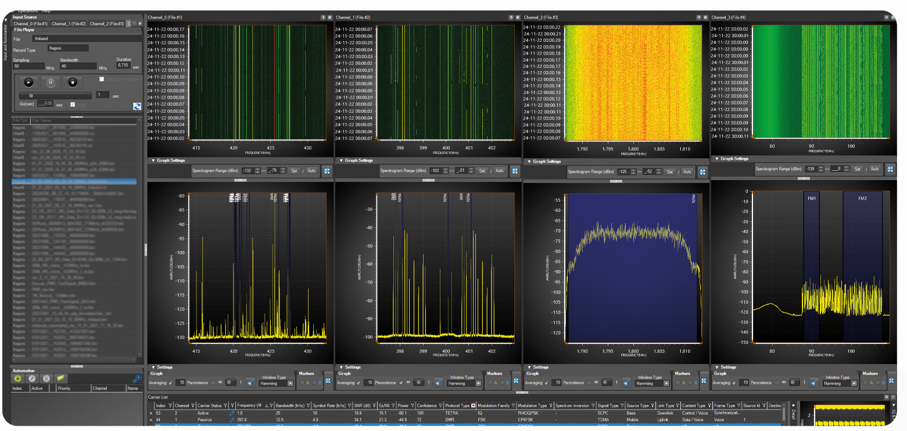Toggle the checkbox in the Go(sec) row
Screen dimensions: 907x431
[x=72, y=104]
